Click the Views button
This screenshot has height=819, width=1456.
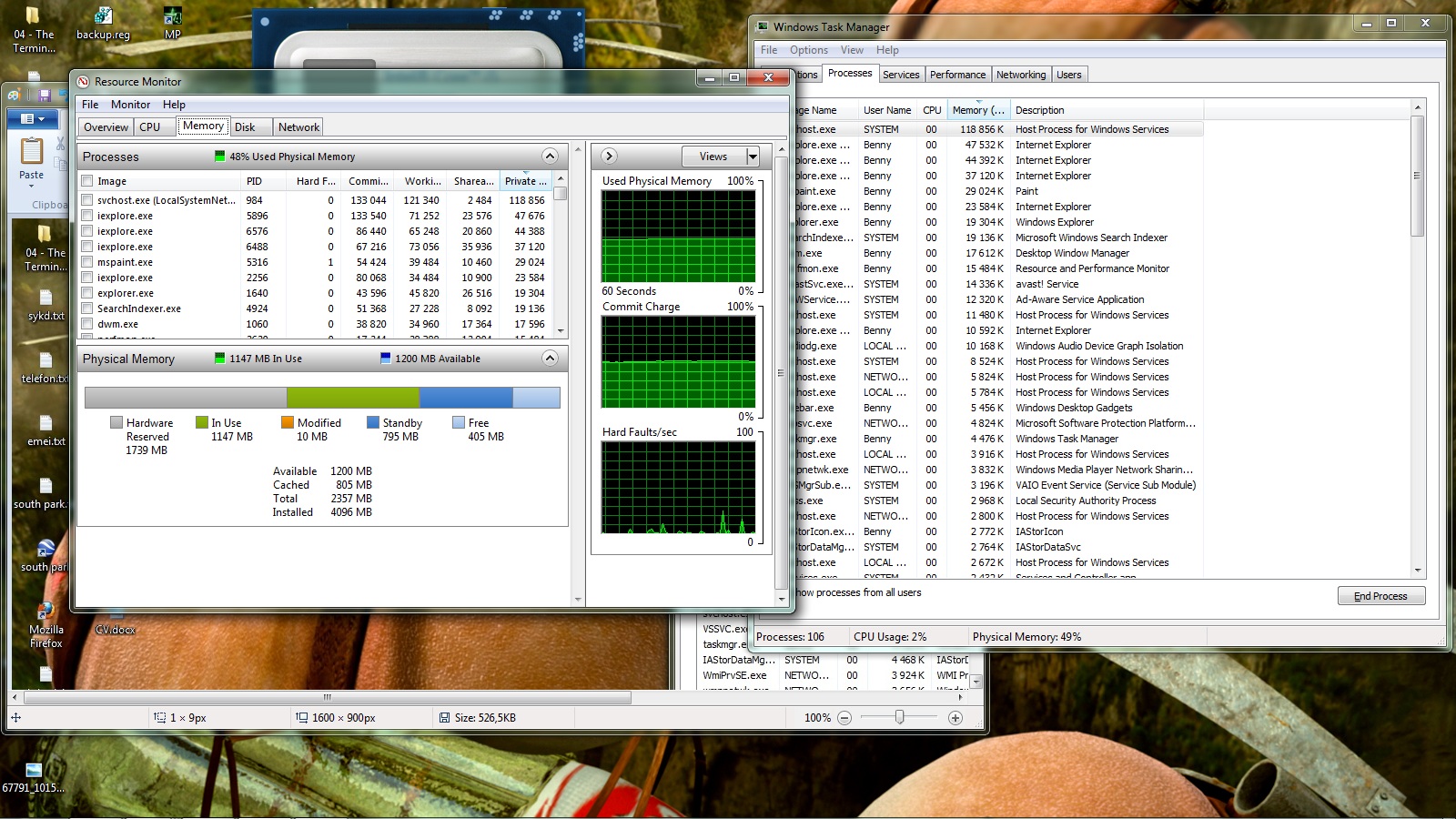click(713, 157)
